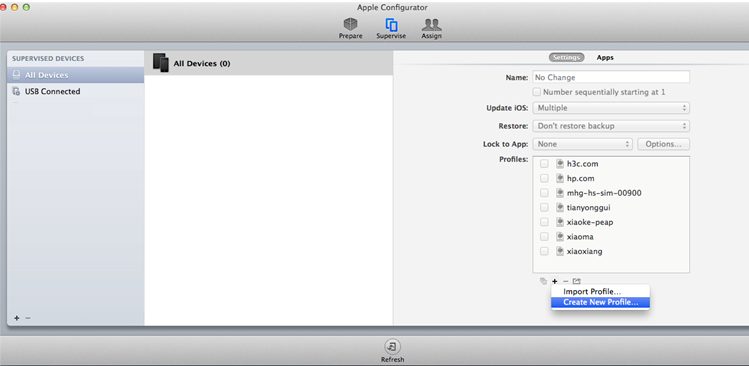Click the yellow minimize window button
This screenshot has width=749, height=366.
[14, 7]
